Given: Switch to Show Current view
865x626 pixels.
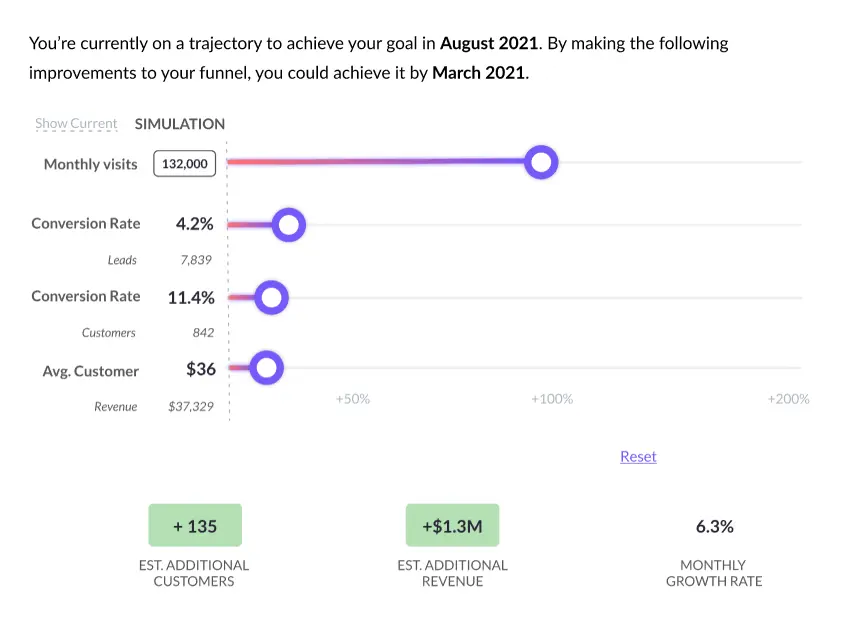Looking at the screenshot, I should tap(76, 123).
